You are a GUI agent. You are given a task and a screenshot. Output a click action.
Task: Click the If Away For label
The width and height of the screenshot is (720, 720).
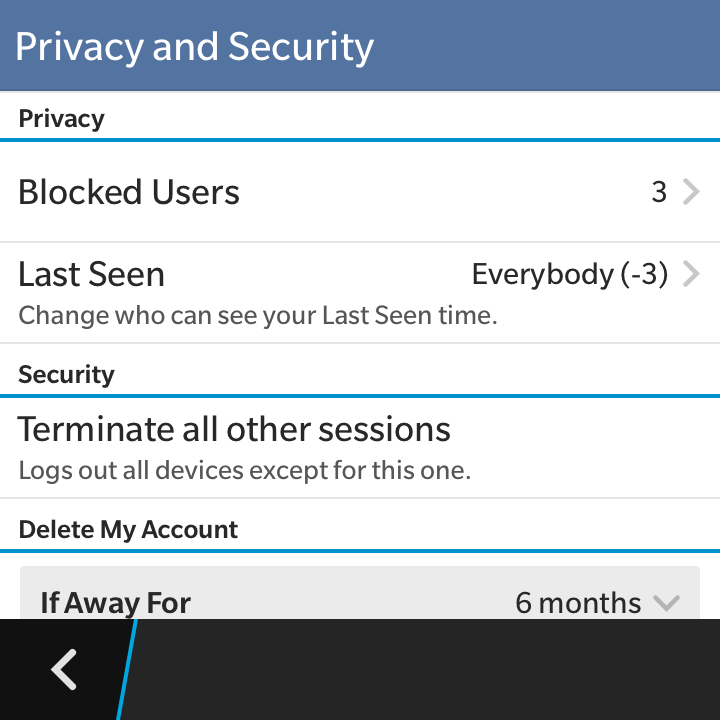point(115,603)
